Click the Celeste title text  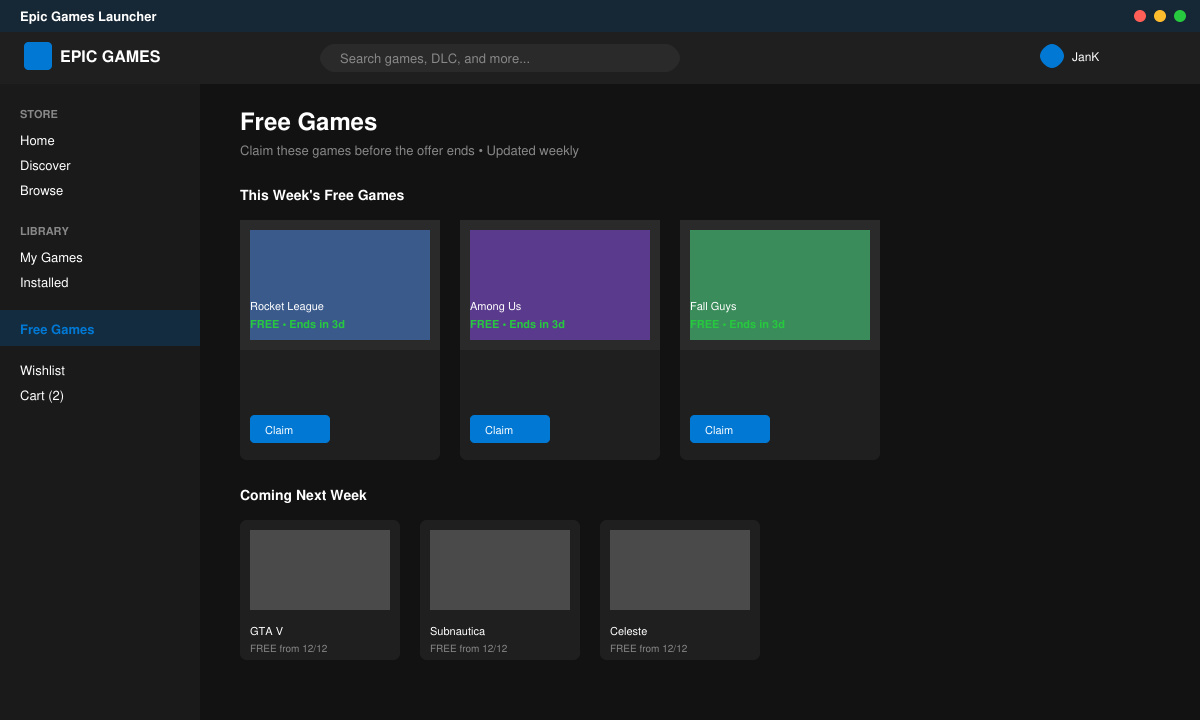628,631
